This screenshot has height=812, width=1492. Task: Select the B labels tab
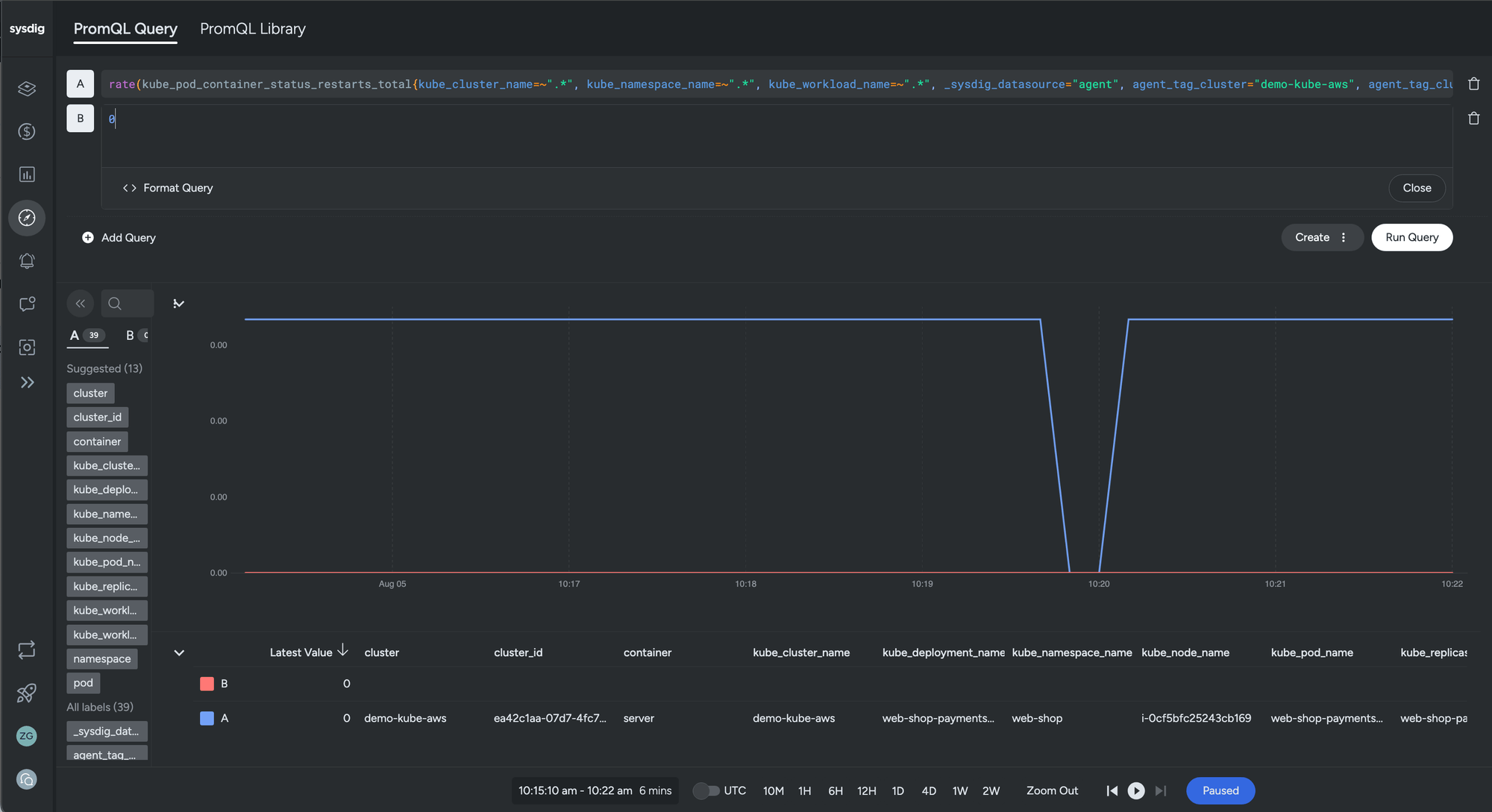tap(131, 336)
